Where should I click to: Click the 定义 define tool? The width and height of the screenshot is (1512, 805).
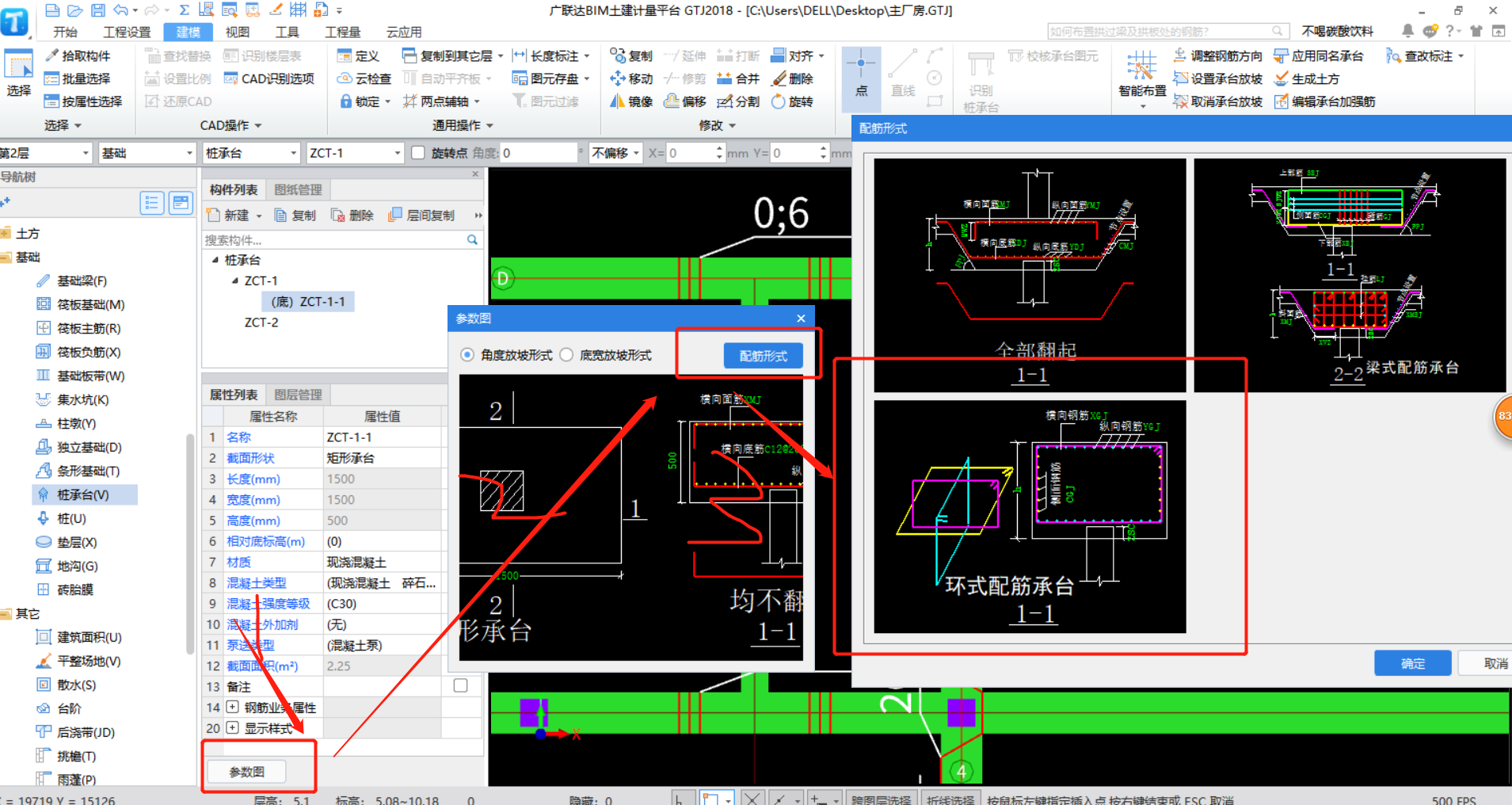358,55
